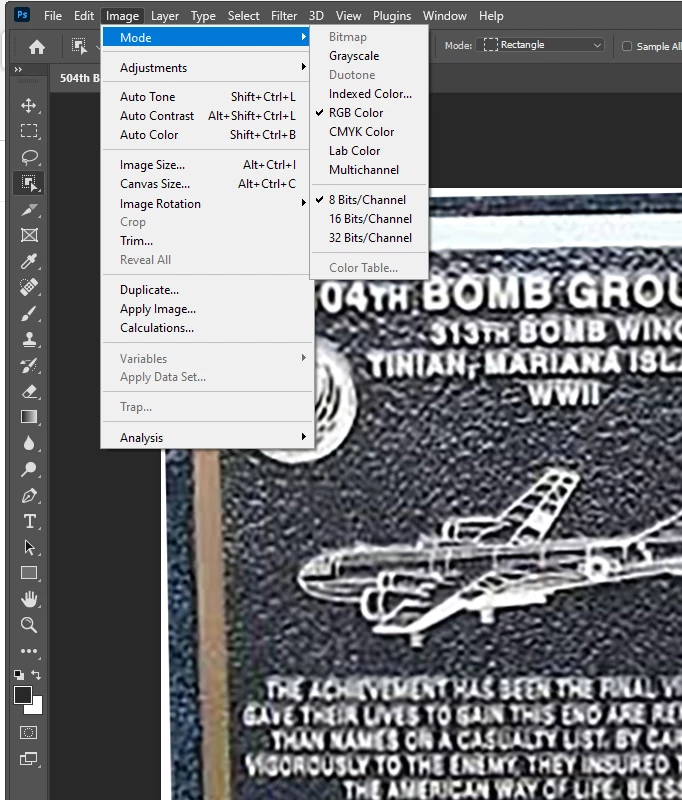Choose 16 Bits/Channel option
The image size is (682, 800).
pos(370,219)
